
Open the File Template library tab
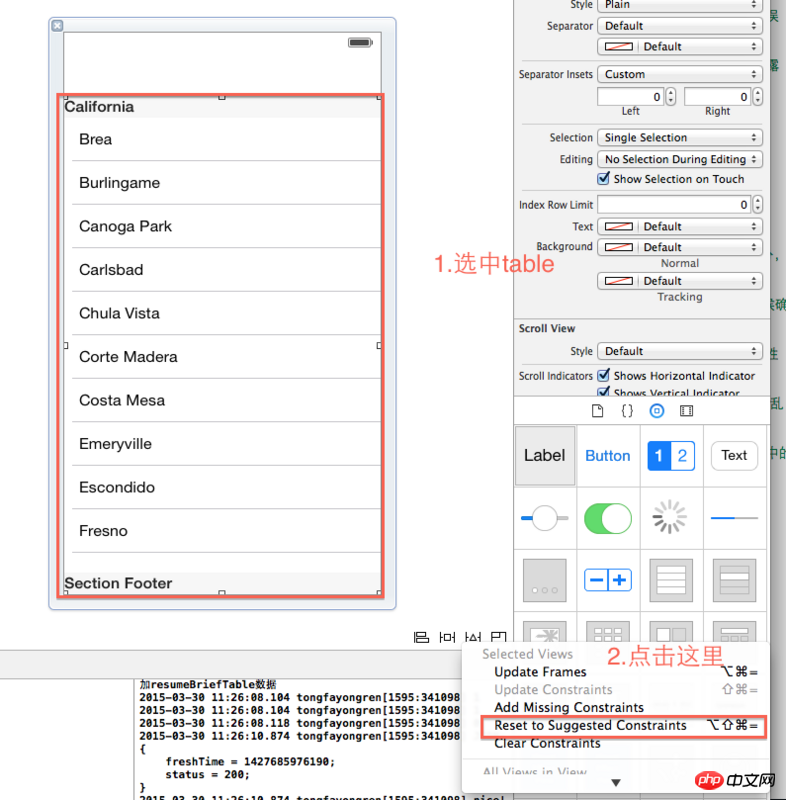tap(598, 411)
